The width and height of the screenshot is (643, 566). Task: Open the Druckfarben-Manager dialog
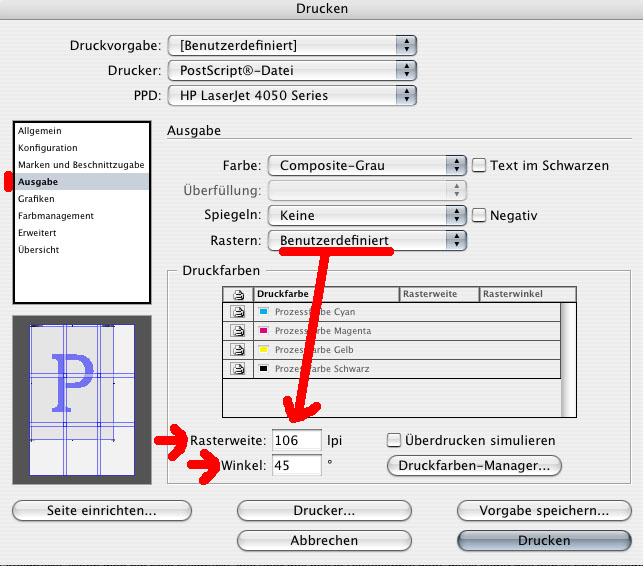point(474,465)
